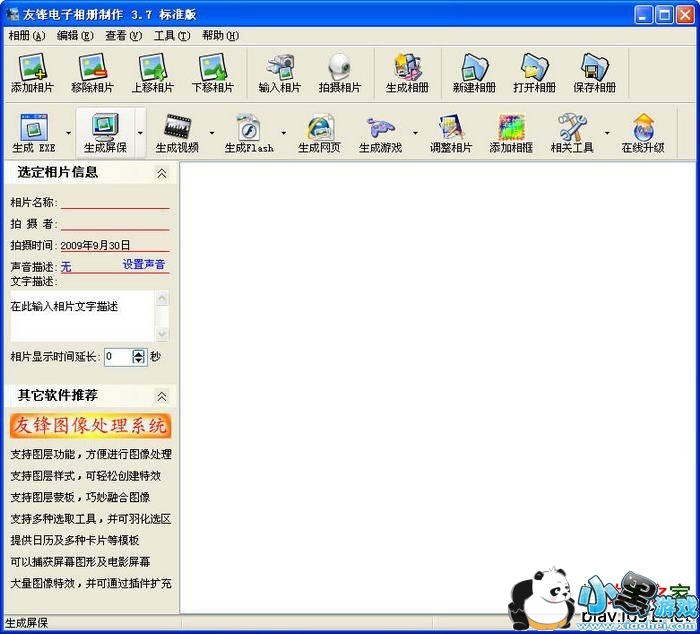Click the 文字描述 text area

(x=83, y=316)
